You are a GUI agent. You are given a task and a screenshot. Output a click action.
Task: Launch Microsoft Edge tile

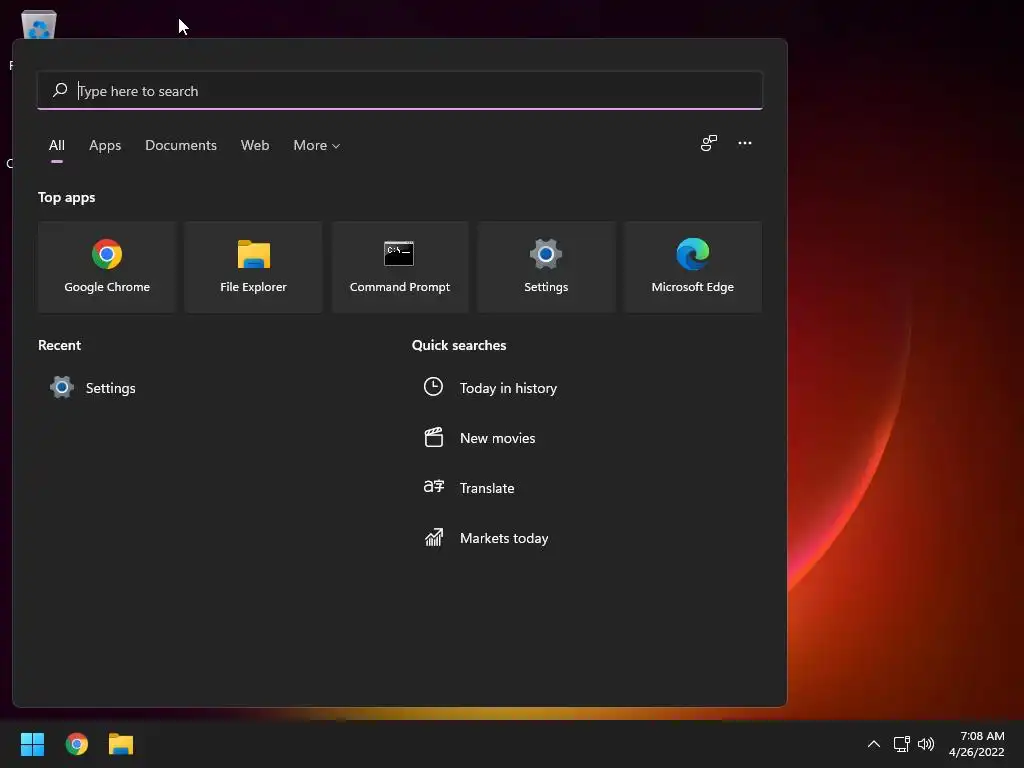pos(692,266)
